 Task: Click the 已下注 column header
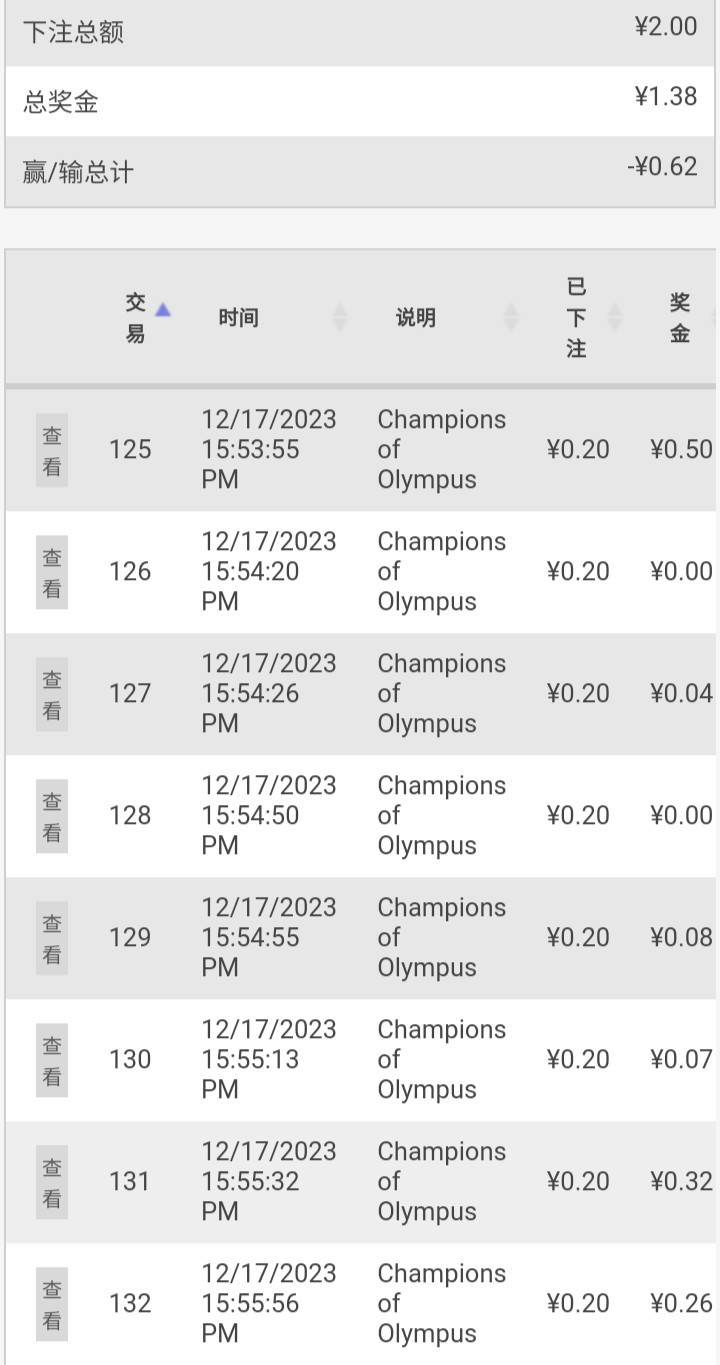click(576, 318)
